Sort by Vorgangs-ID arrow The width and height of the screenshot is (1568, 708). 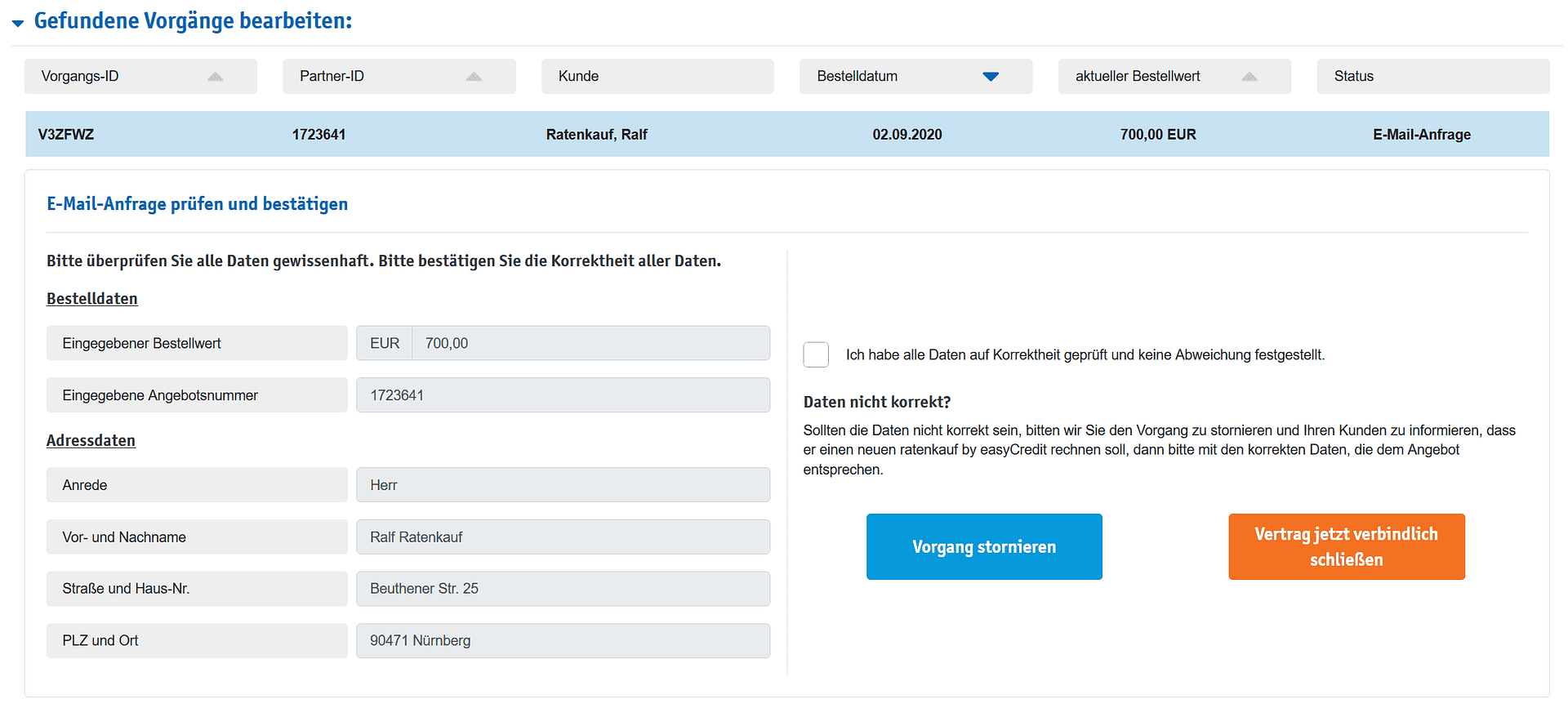[215, 77]
